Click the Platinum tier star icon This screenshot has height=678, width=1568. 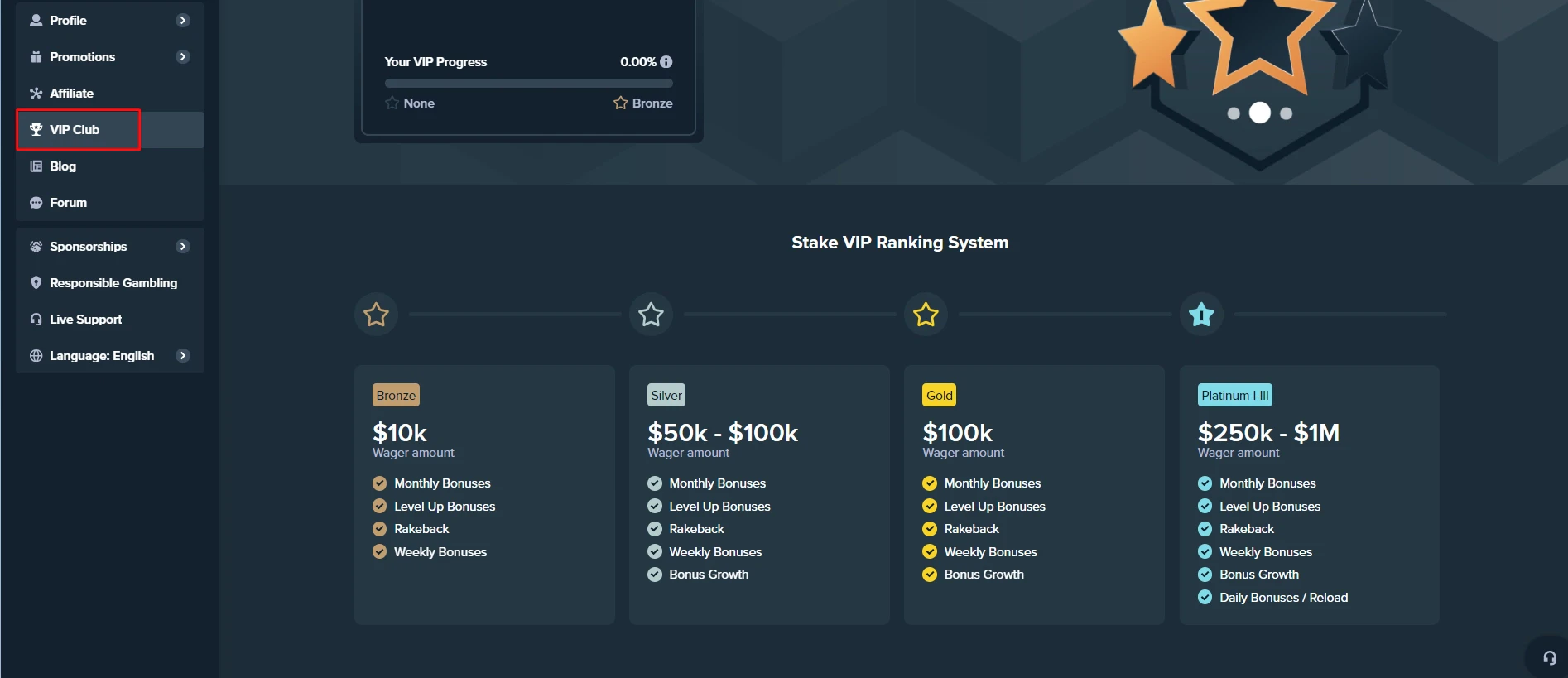coord(1201,314)
